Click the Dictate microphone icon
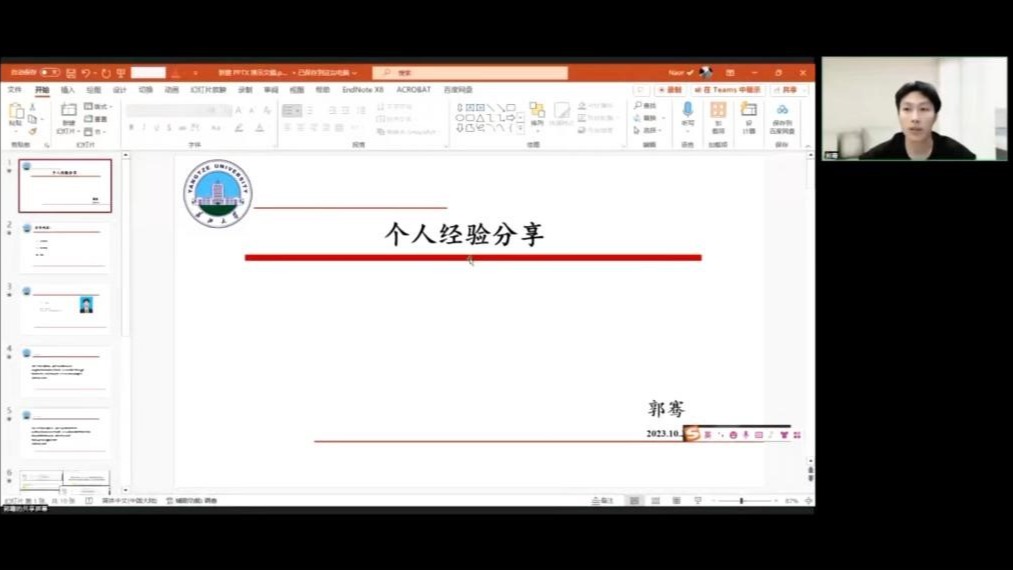1013x570 pixels. click(x=687, y=112)
